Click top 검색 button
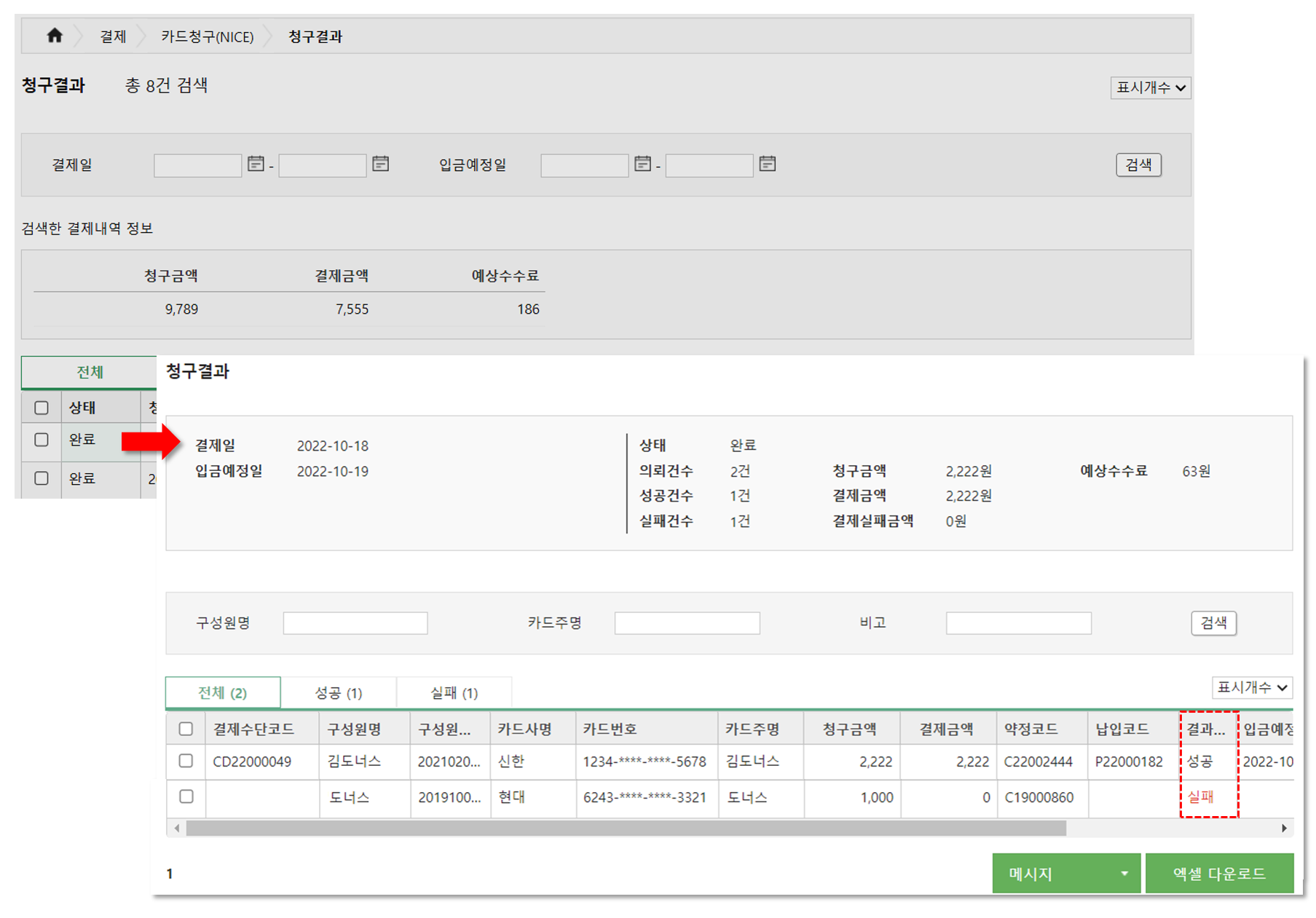Viewport: 1316px width, 918px height. 1138,165
